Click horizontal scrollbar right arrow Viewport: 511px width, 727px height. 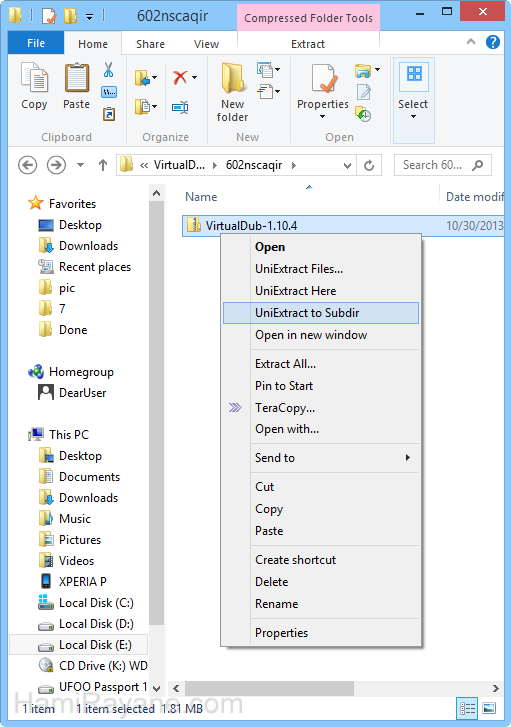click(x=496, y=689)
